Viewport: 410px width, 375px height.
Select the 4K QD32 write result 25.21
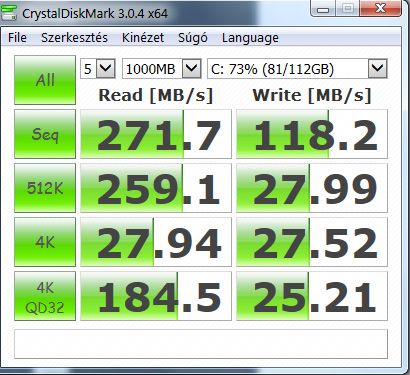[x=312, y=296]
